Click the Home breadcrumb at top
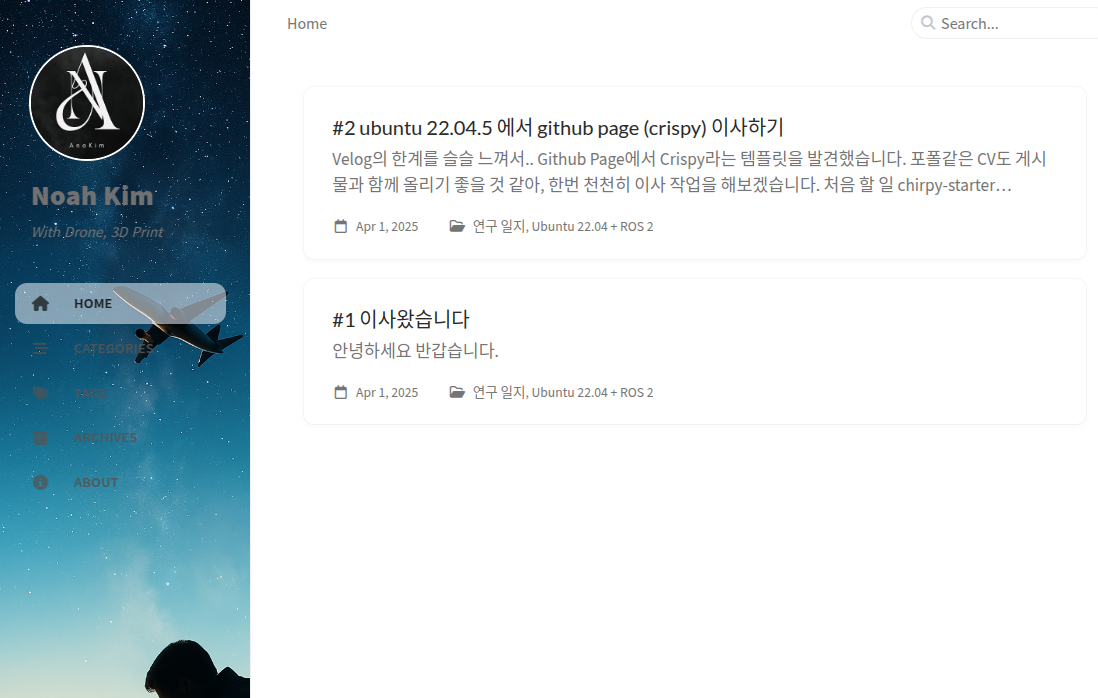This screenshot has width=1098, height=698. coord(307,24)
